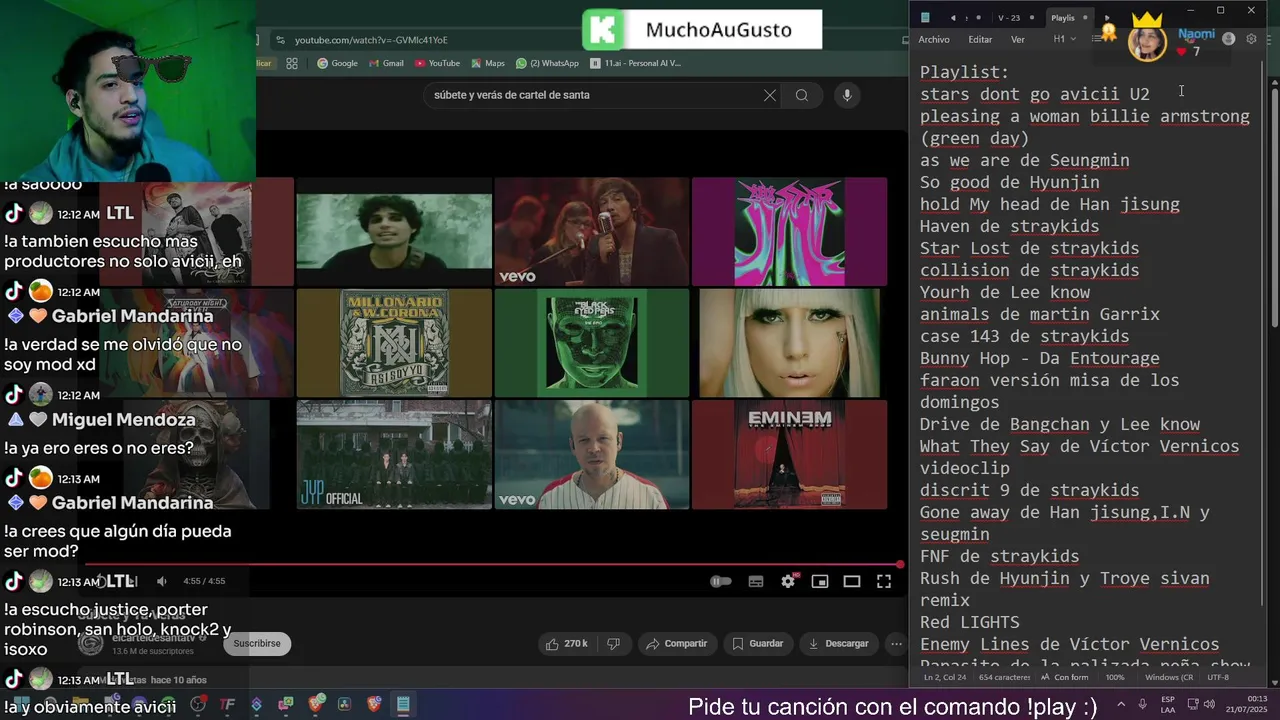Enable miniplayer mode on the video
Viewport: 1280px width, 720px height.
click(820, 581)
